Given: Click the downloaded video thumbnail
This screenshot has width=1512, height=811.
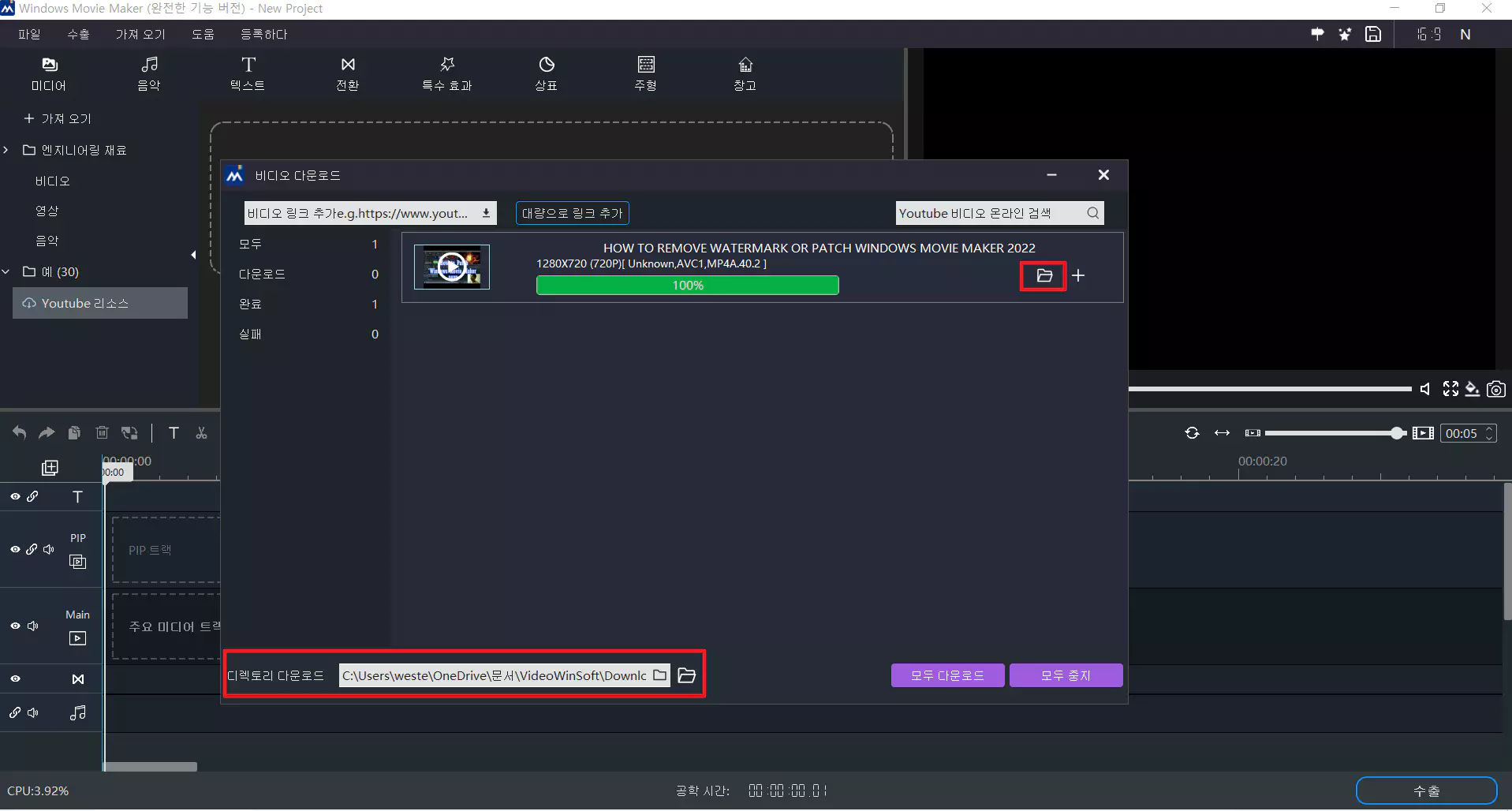Looking at the screenshot, I should coord(452,267).
